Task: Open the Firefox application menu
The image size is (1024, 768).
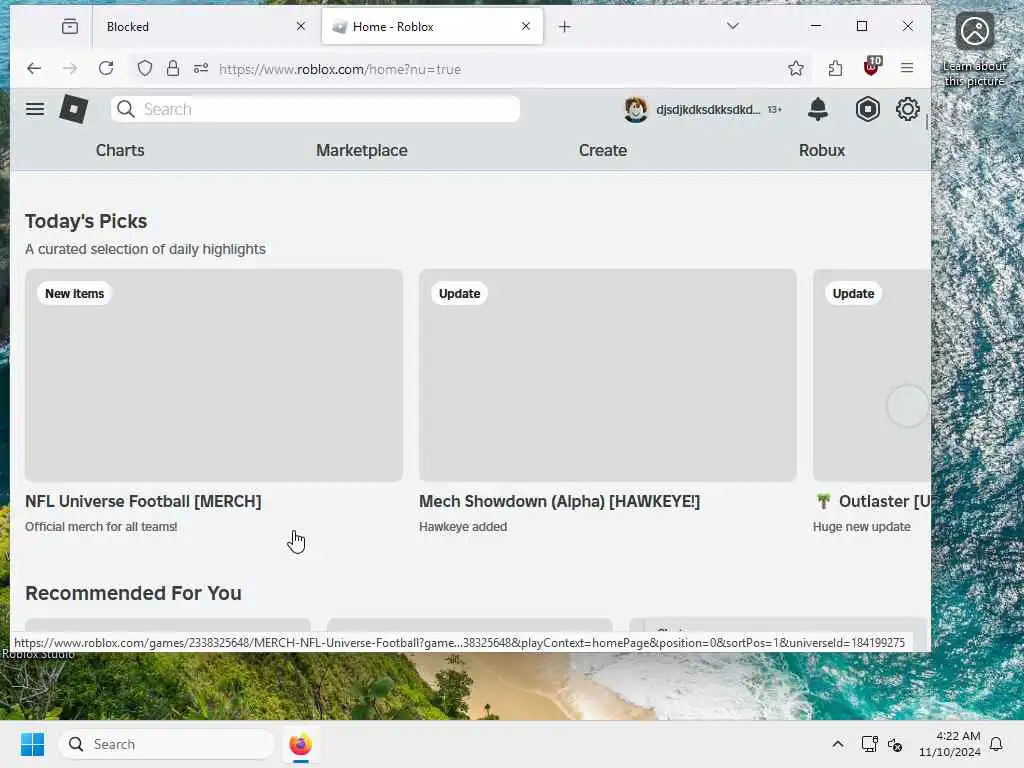Action: click(907, 68)
